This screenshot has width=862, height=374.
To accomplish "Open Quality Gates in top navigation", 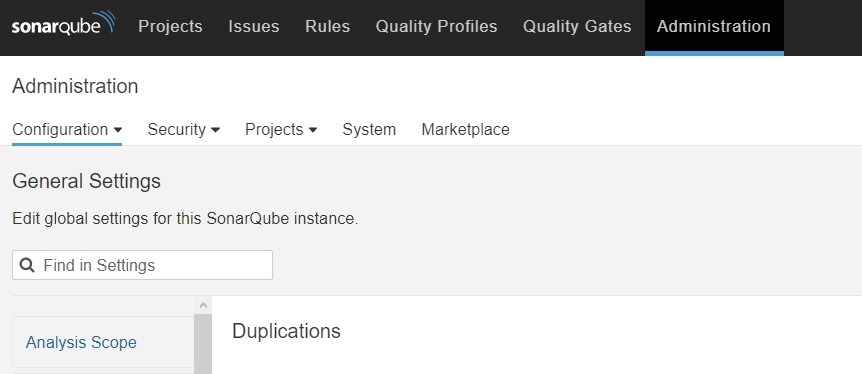I will coord(577,26).
